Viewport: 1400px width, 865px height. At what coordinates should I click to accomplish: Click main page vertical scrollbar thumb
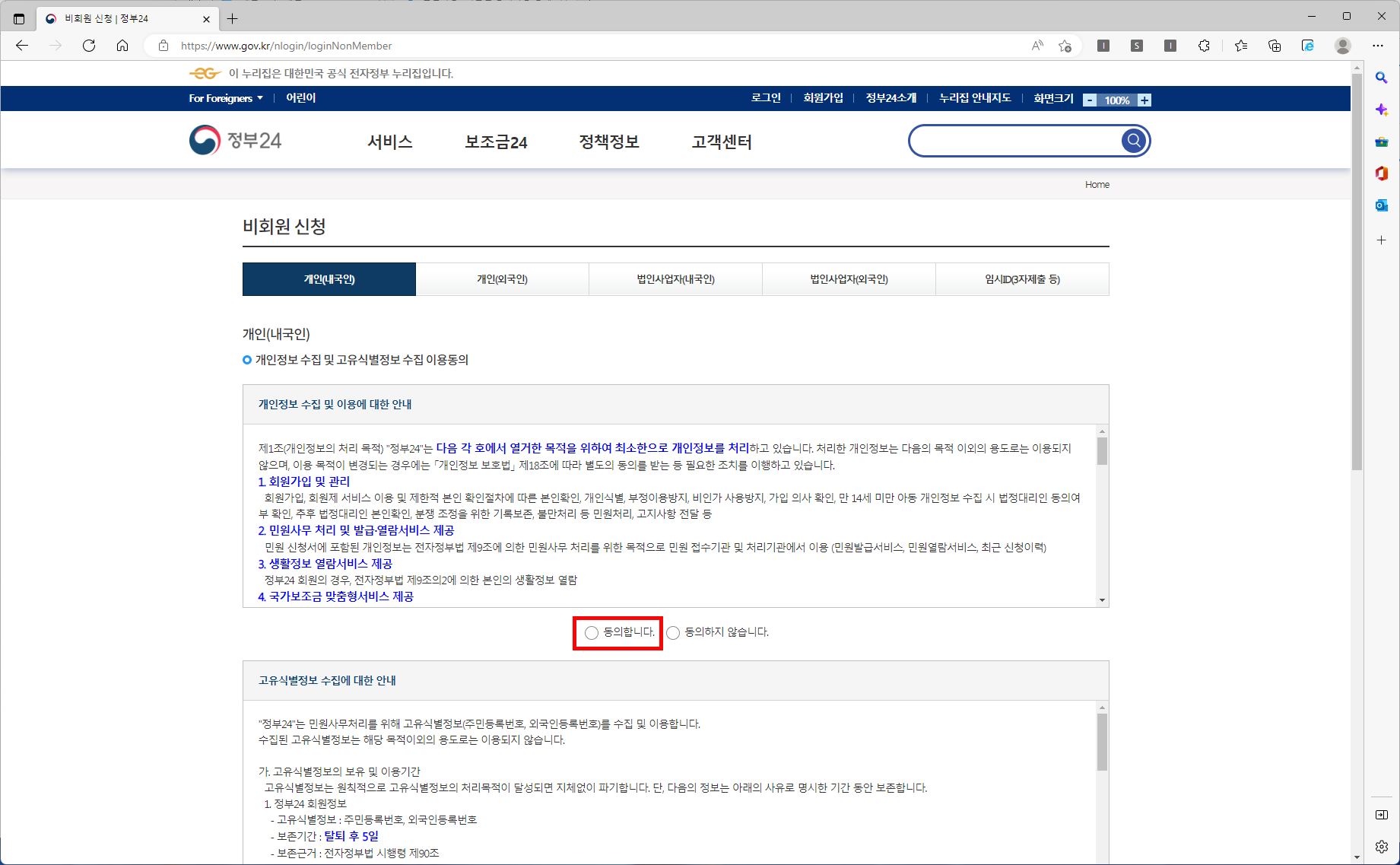(x=1357, y=272)
